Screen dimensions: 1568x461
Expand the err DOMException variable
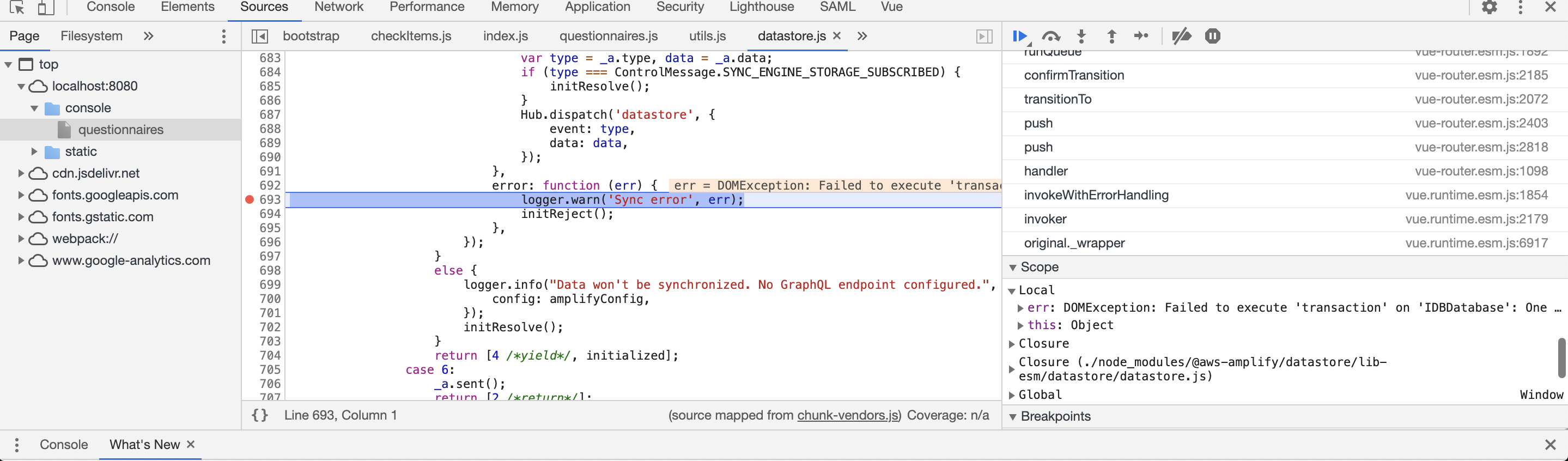pyautogui.click(x=1020, y=308)
